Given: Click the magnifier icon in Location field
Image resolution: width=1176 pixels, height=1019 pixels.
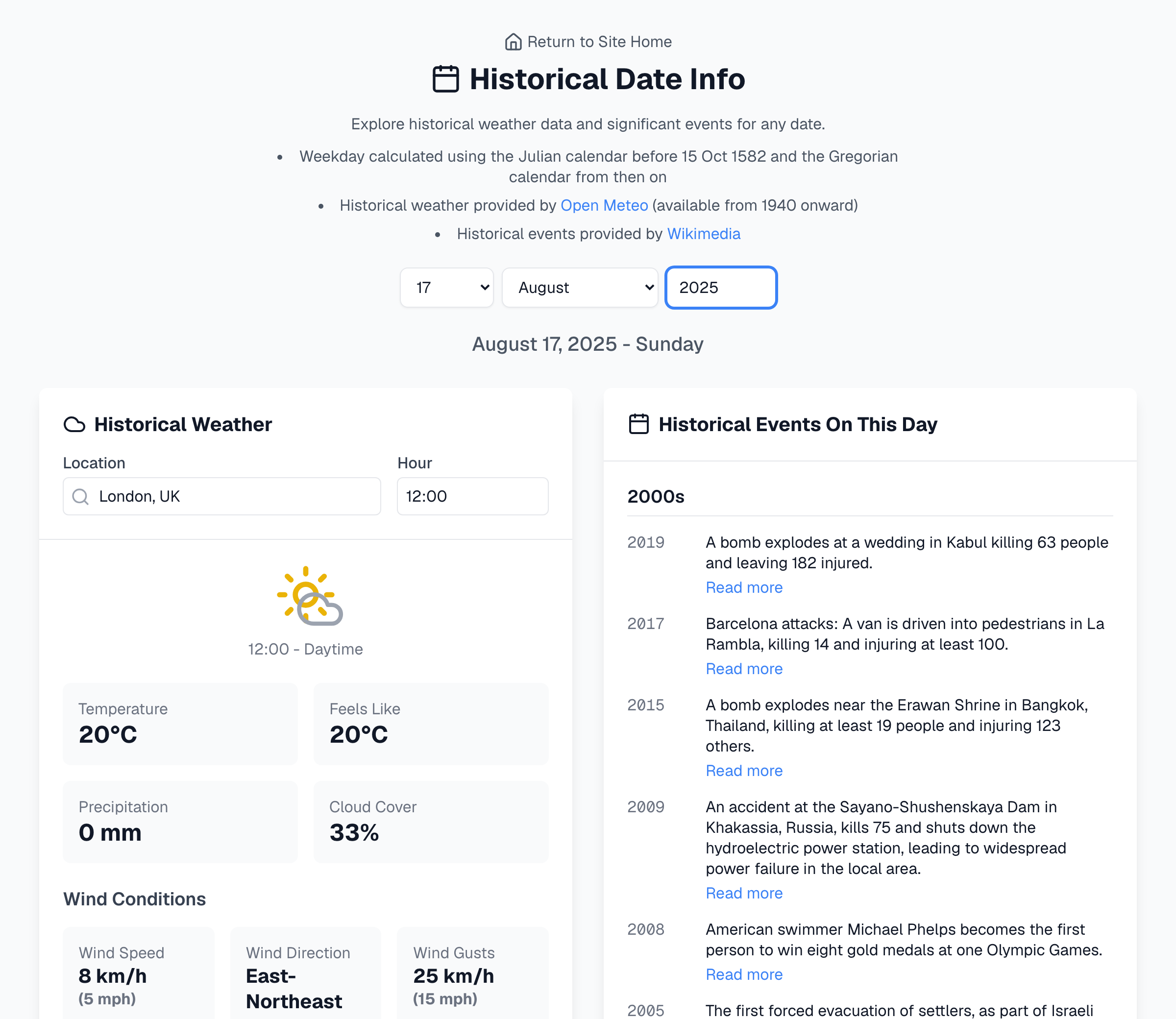Looking at the screenshot, I should point(81,496).
